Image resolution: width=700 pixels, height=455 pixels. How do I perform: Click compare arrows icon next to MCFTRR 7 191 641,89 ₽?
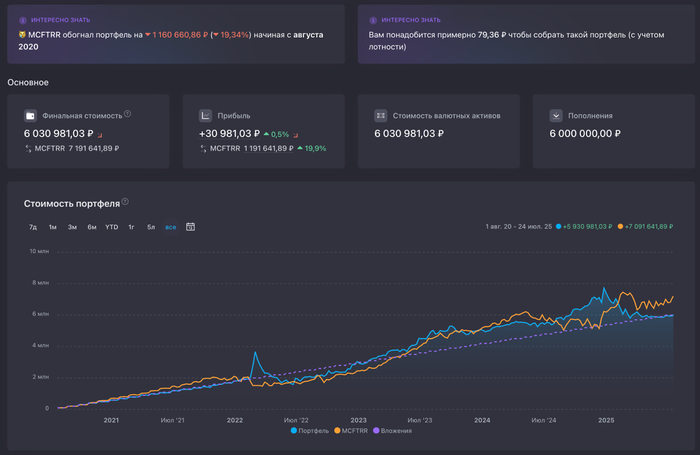pos(28,148)
